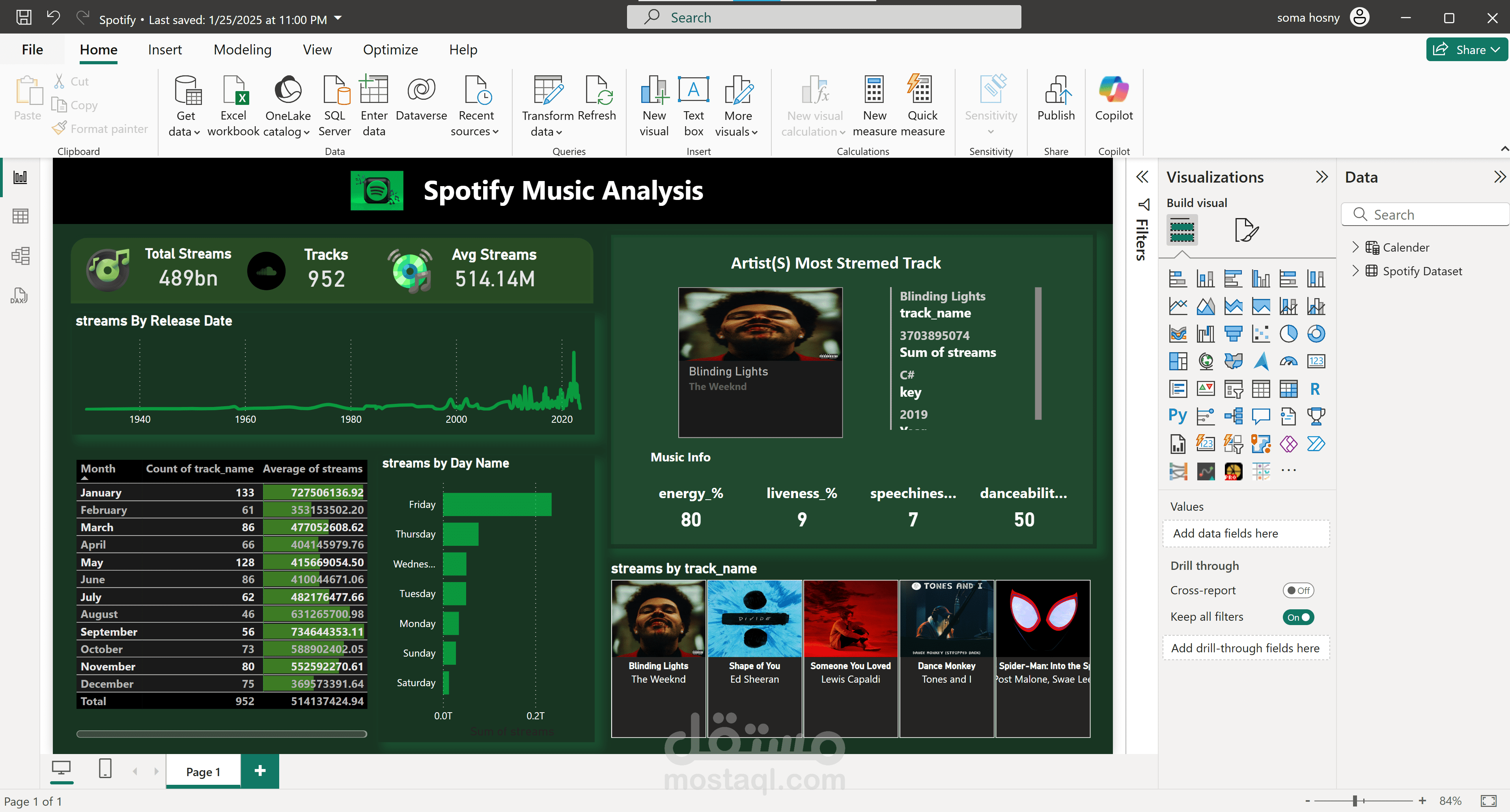
Task: Choose the Slicer visual icon
Action: [x=1233, y=389]
